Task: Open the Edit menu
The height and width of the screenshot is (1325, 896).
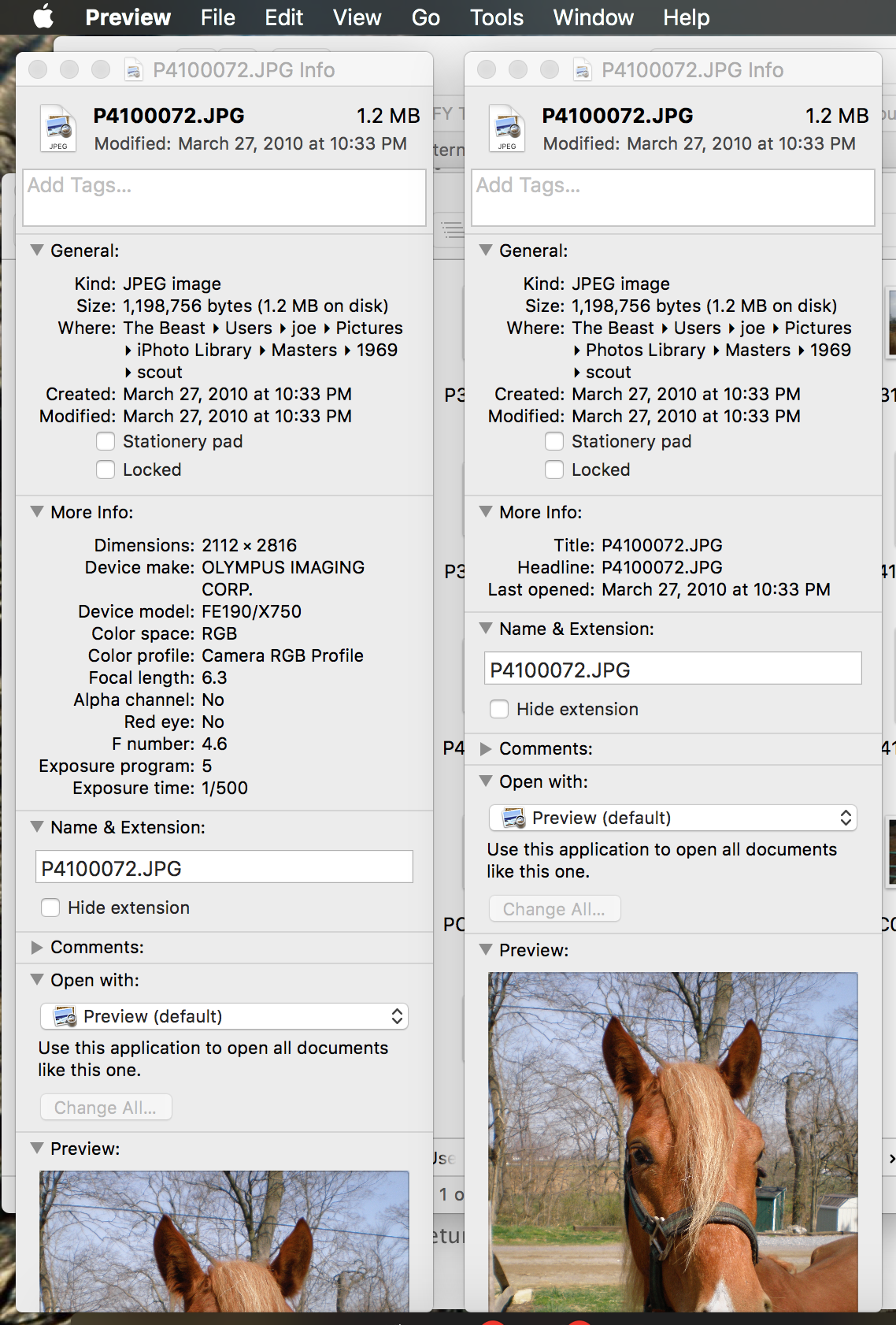Action: [x=283, y=17]
